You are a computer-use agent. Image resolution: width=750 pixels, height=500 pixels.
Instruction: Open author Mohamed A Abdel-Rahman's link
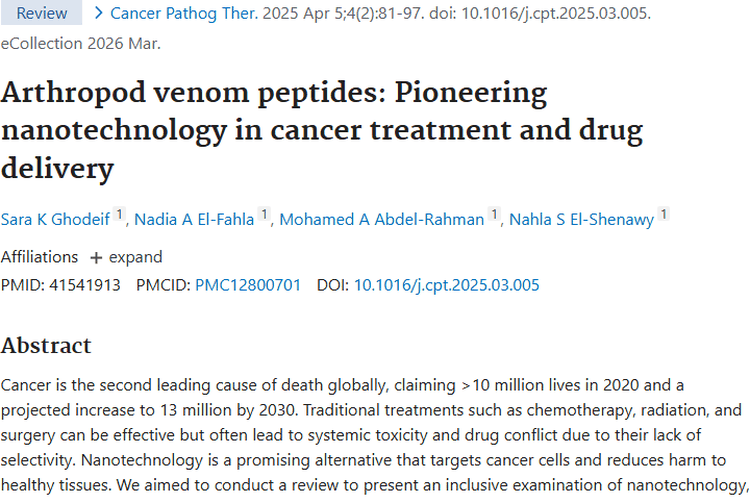pos(381,220)
